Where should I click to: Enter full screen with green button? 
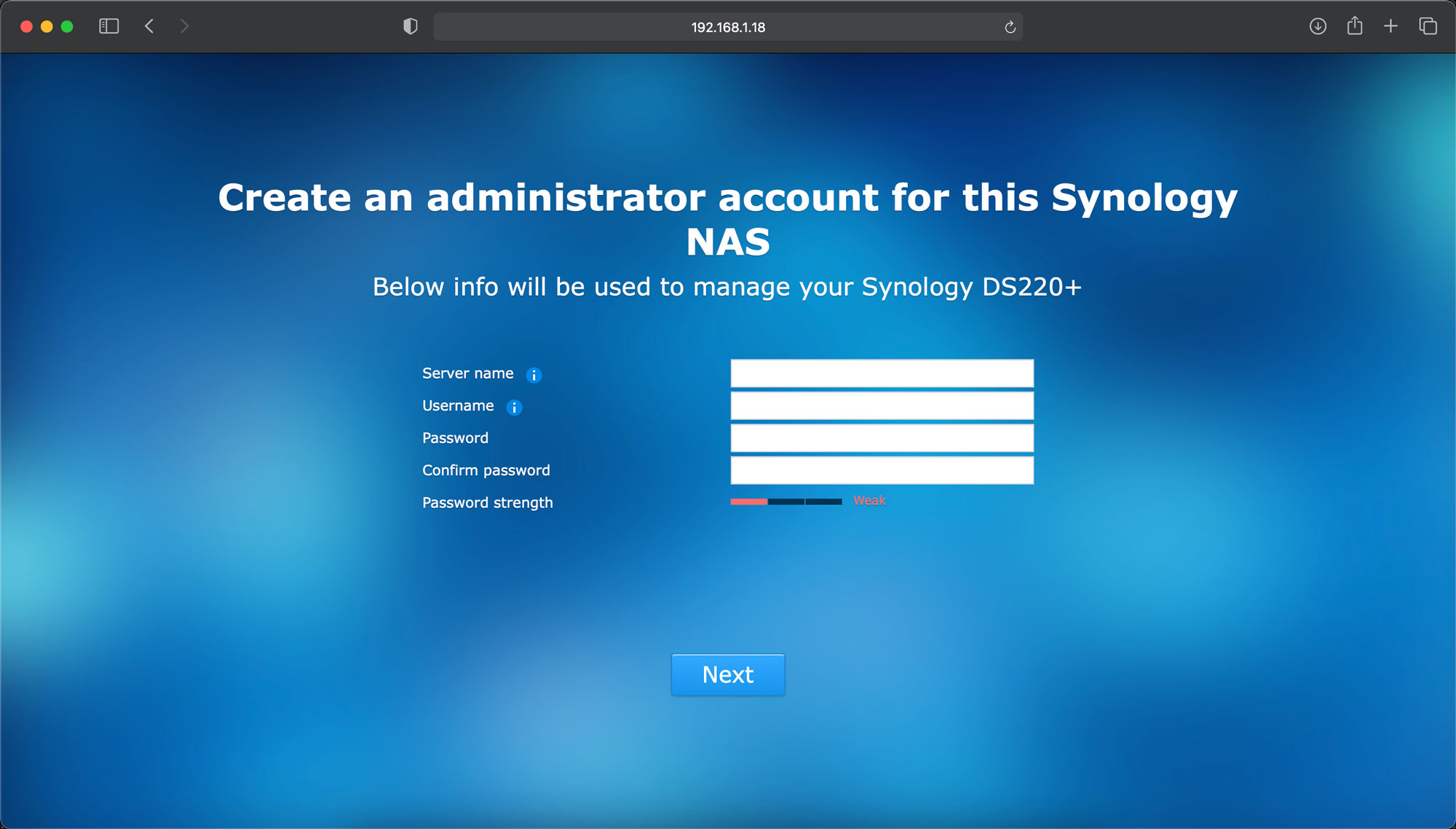coord(67,27)
